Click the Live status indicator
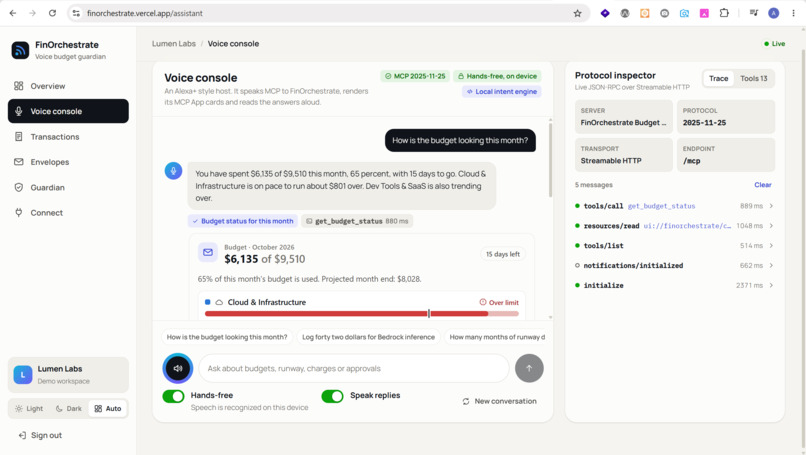806x455 pixels. point(775,44)
